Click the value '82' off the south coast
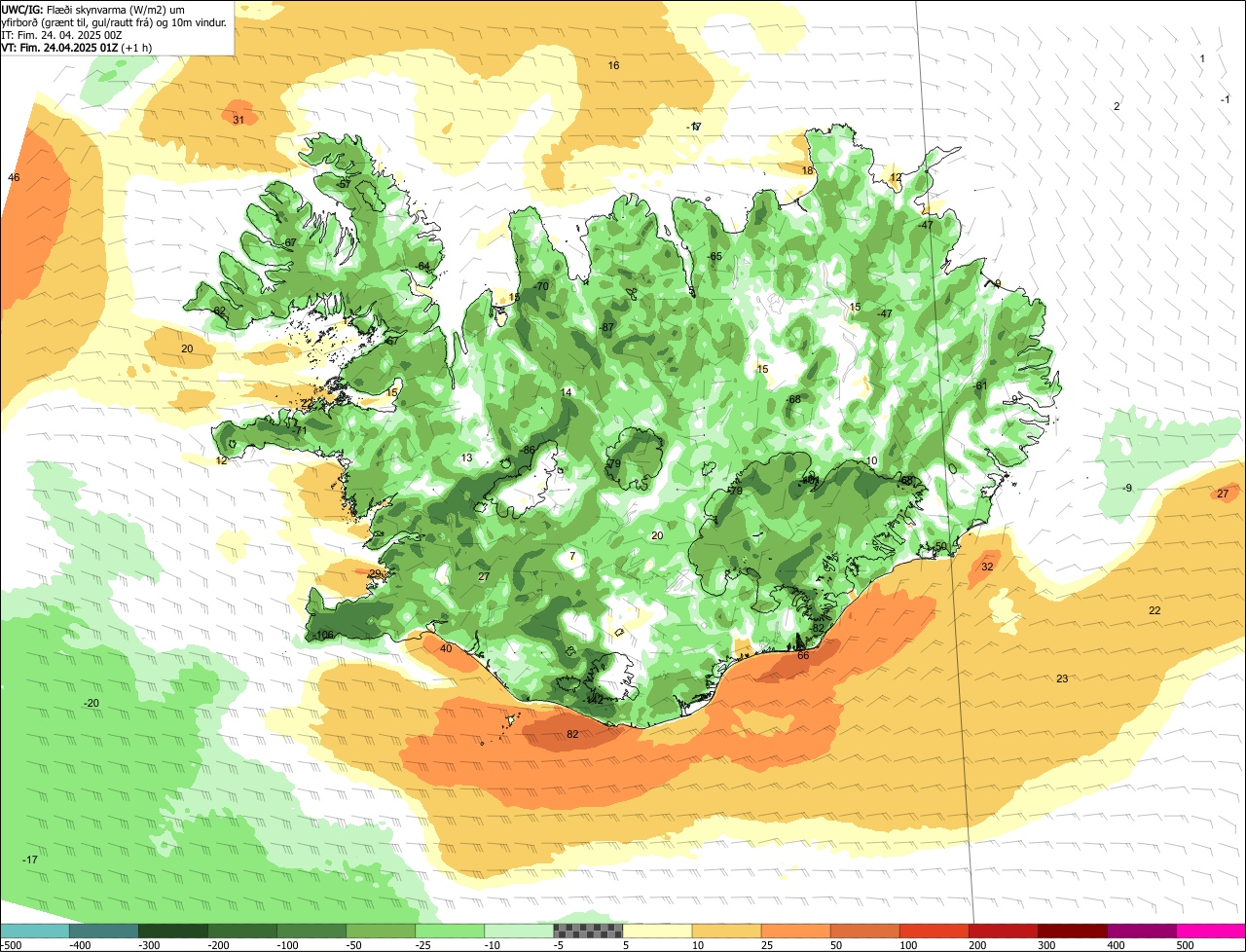The image size is (1246, 952). click(x=572, y=735)
